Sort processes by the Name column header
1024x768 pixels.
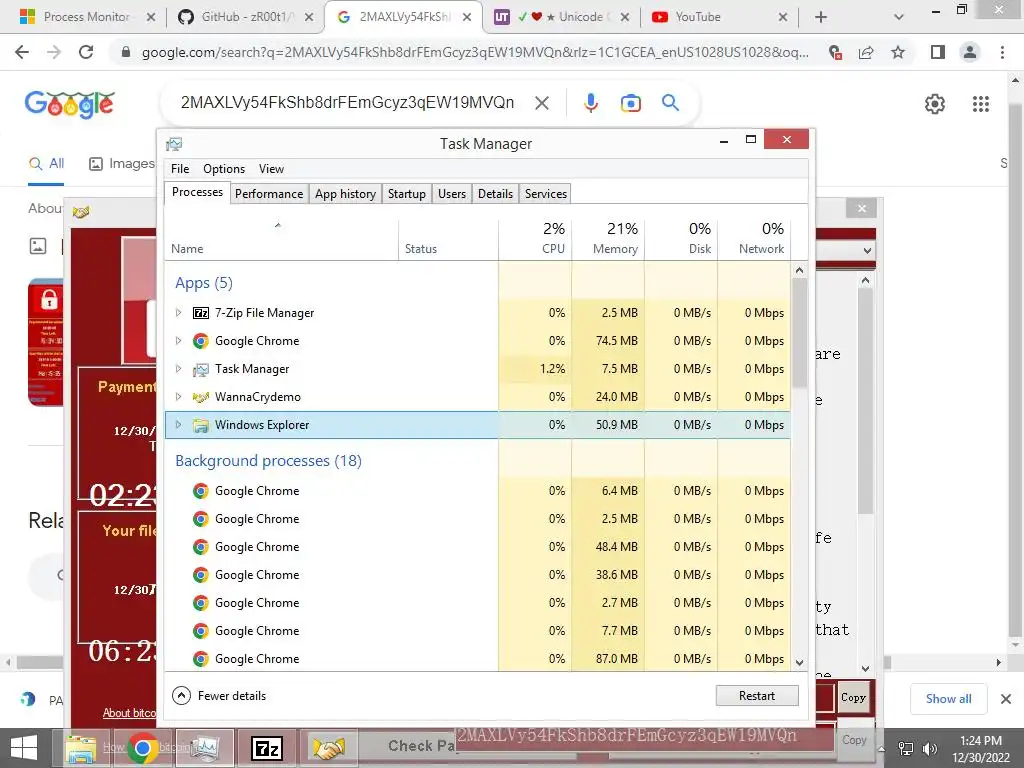[x=281, y=239]
